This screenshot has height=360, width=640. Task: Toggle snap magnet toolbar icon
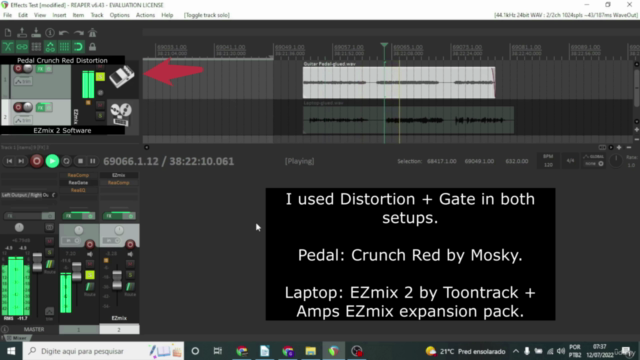[x=78, y=47]
